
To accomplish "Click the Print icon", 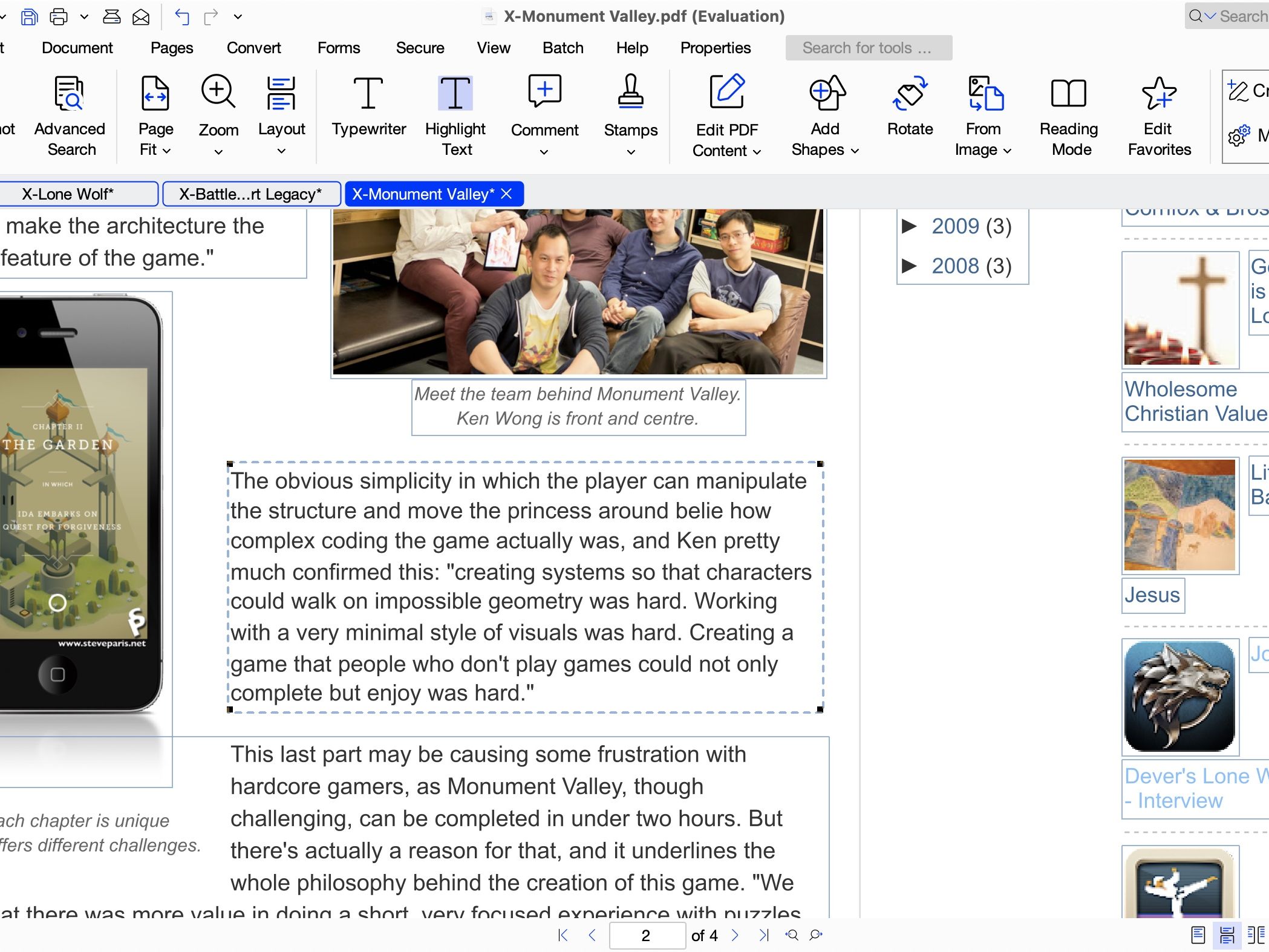I will [x=58, y=16].
